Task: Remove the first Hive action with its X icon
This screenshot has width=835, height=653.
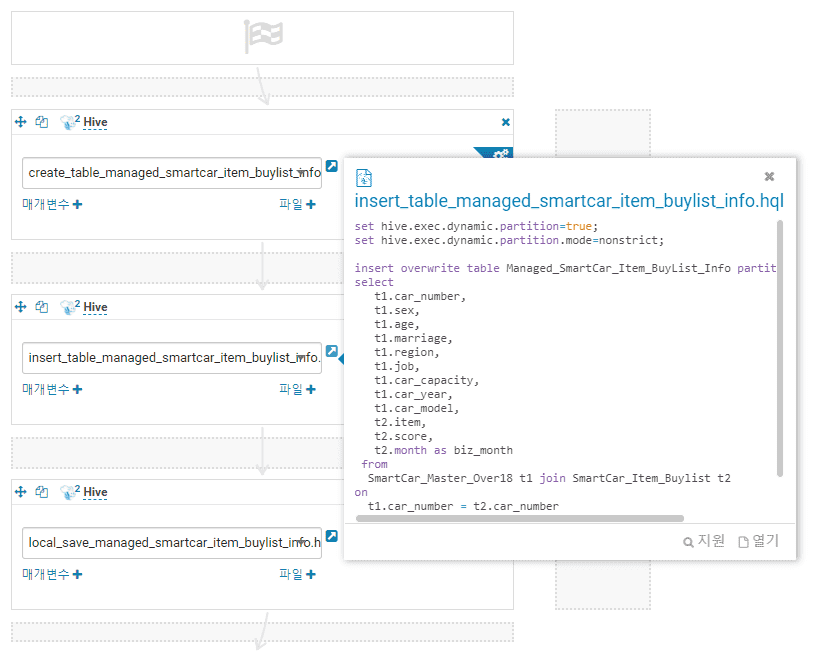Action: (x=505, y=122)
